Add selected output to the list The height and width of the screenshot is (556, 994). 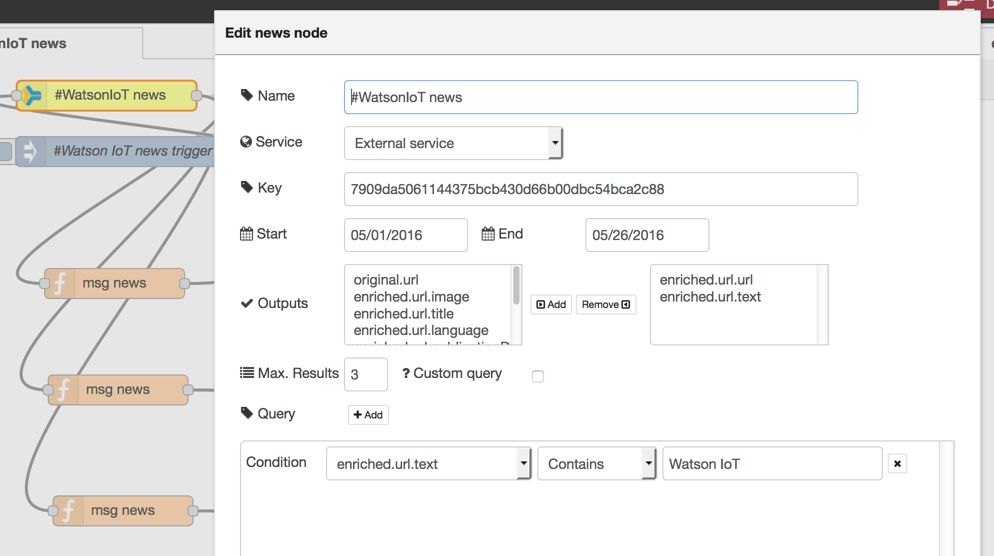[551, 304]
